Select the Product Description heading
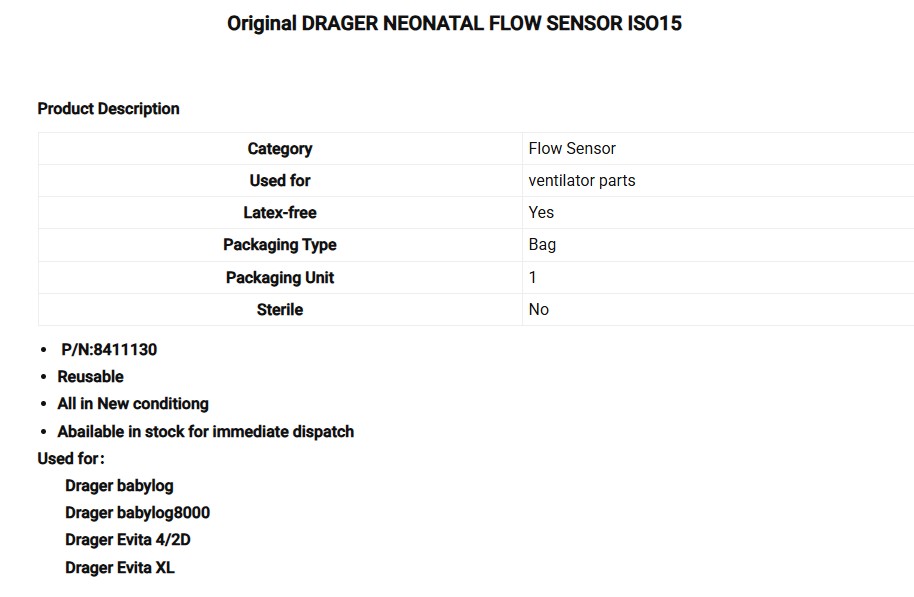This screenshot has height=597, width=914. (x=108, y=108)
